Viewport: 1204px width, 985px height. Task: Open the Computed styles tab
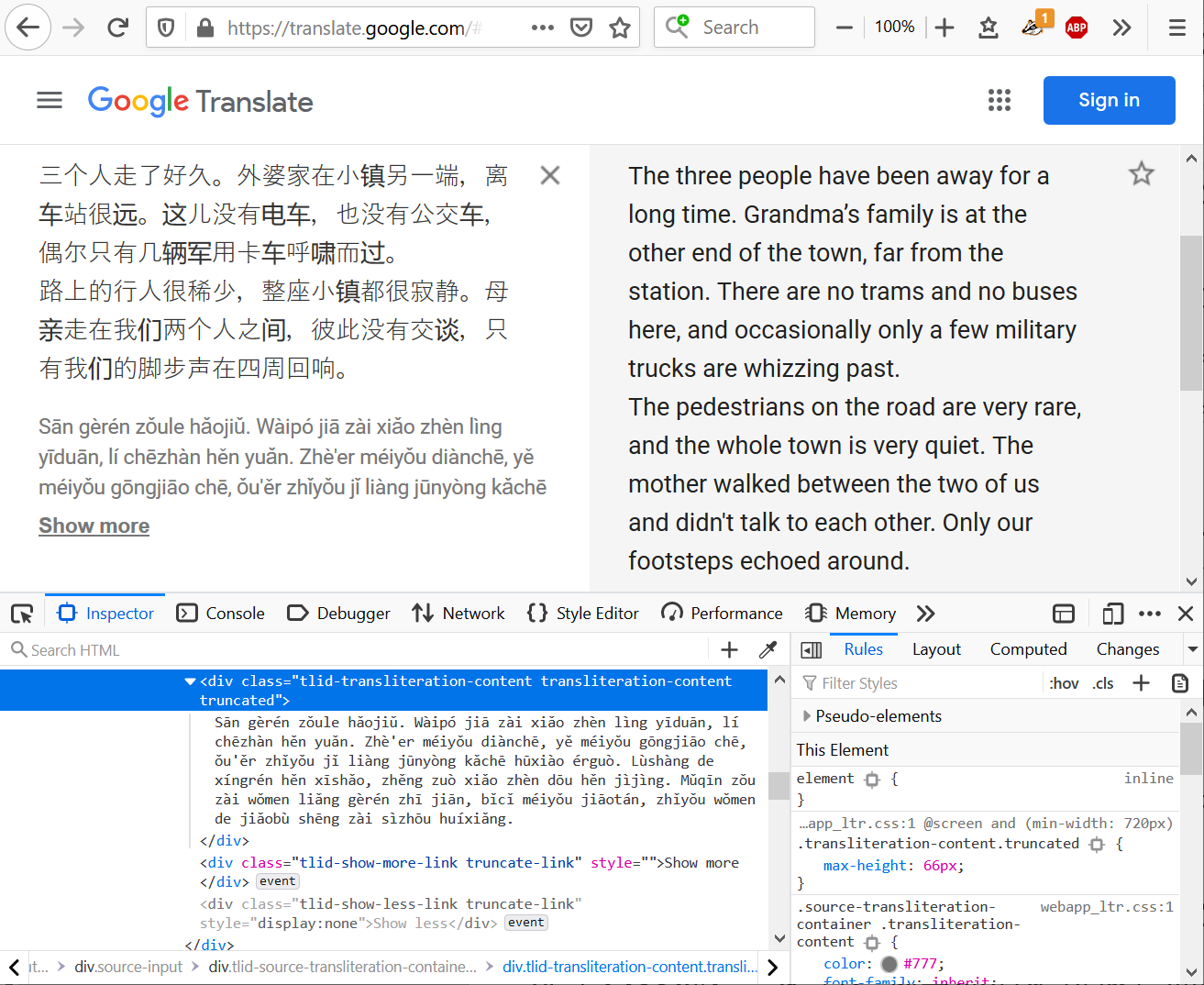coord(1027,648)
